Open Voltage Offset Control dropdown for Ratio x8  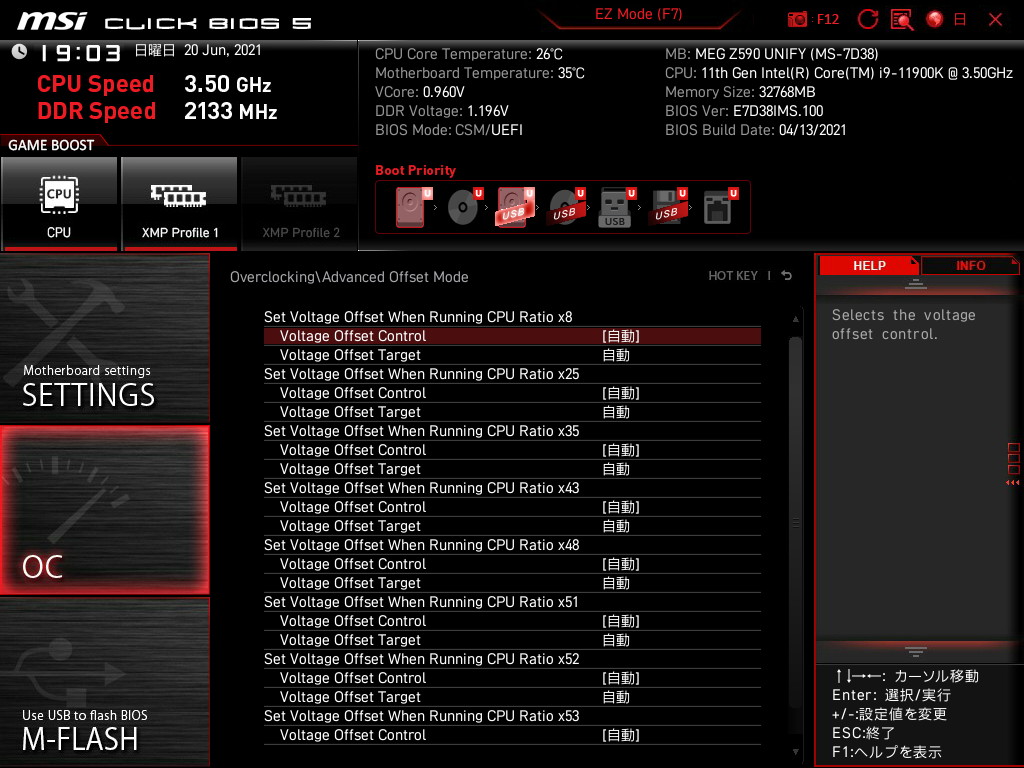coord(512,336)
